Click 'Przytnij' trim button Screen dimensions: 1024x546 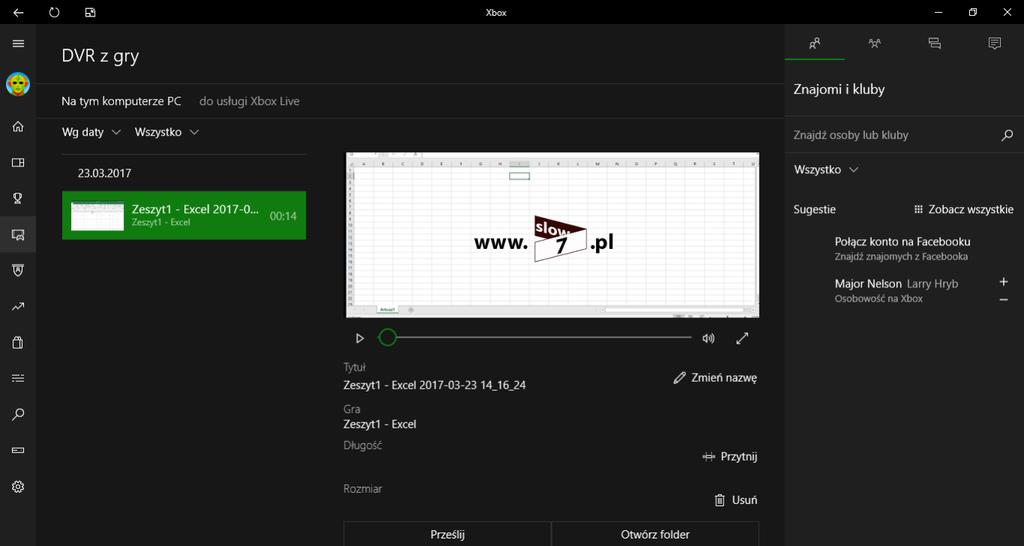(729, 457)
